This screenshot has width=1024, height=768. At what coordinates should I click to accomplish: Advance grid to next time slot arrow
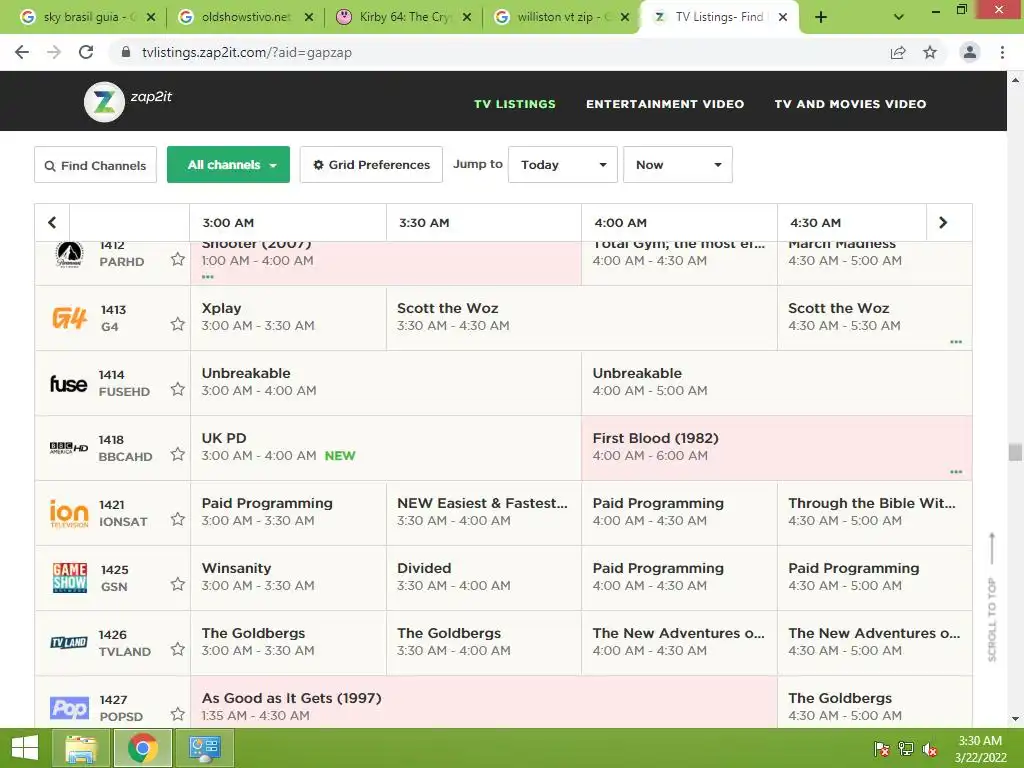(x=942, y=223)
